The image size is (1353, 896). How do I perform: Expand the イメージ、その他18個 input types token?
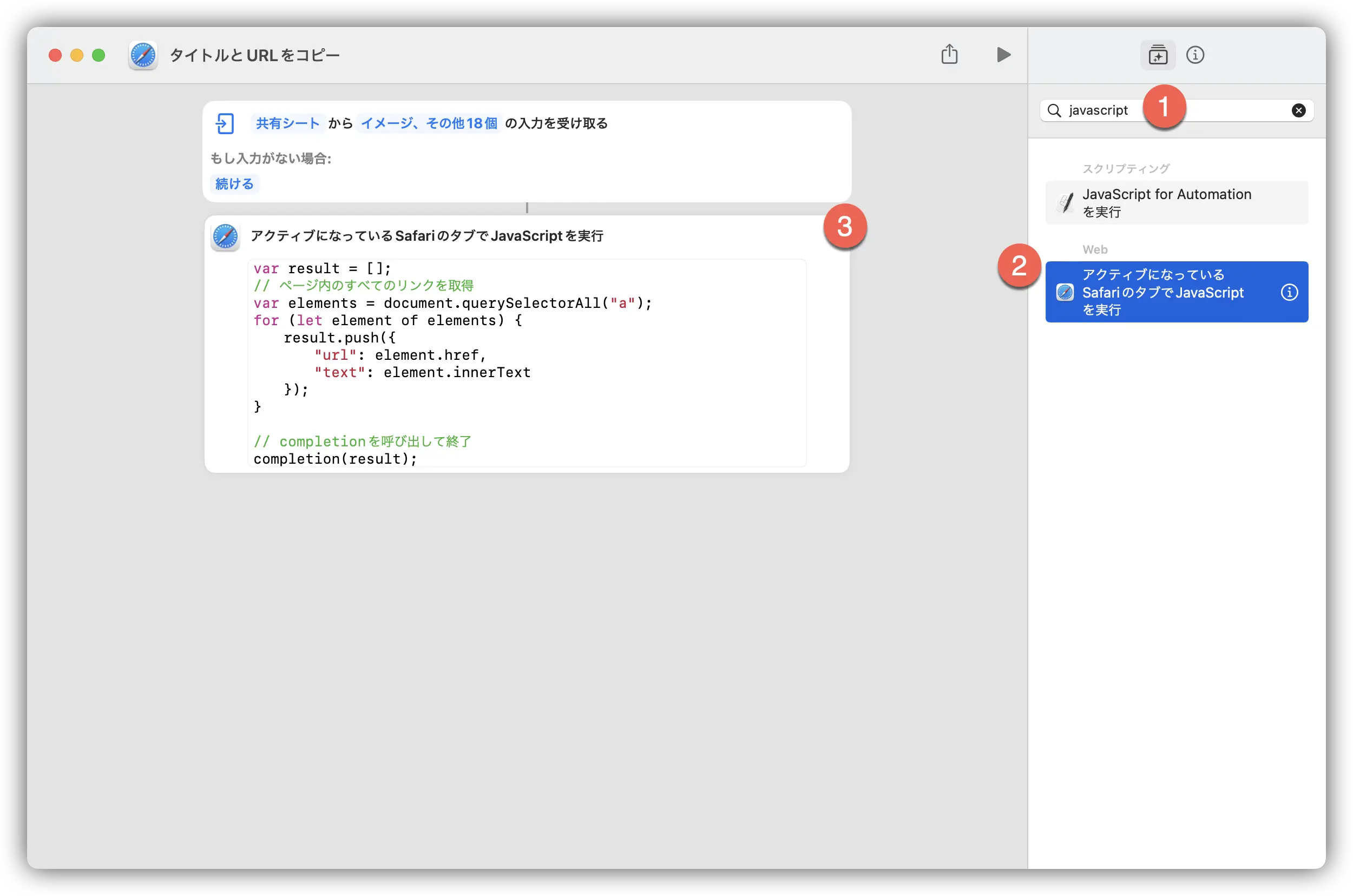[428, 123]
